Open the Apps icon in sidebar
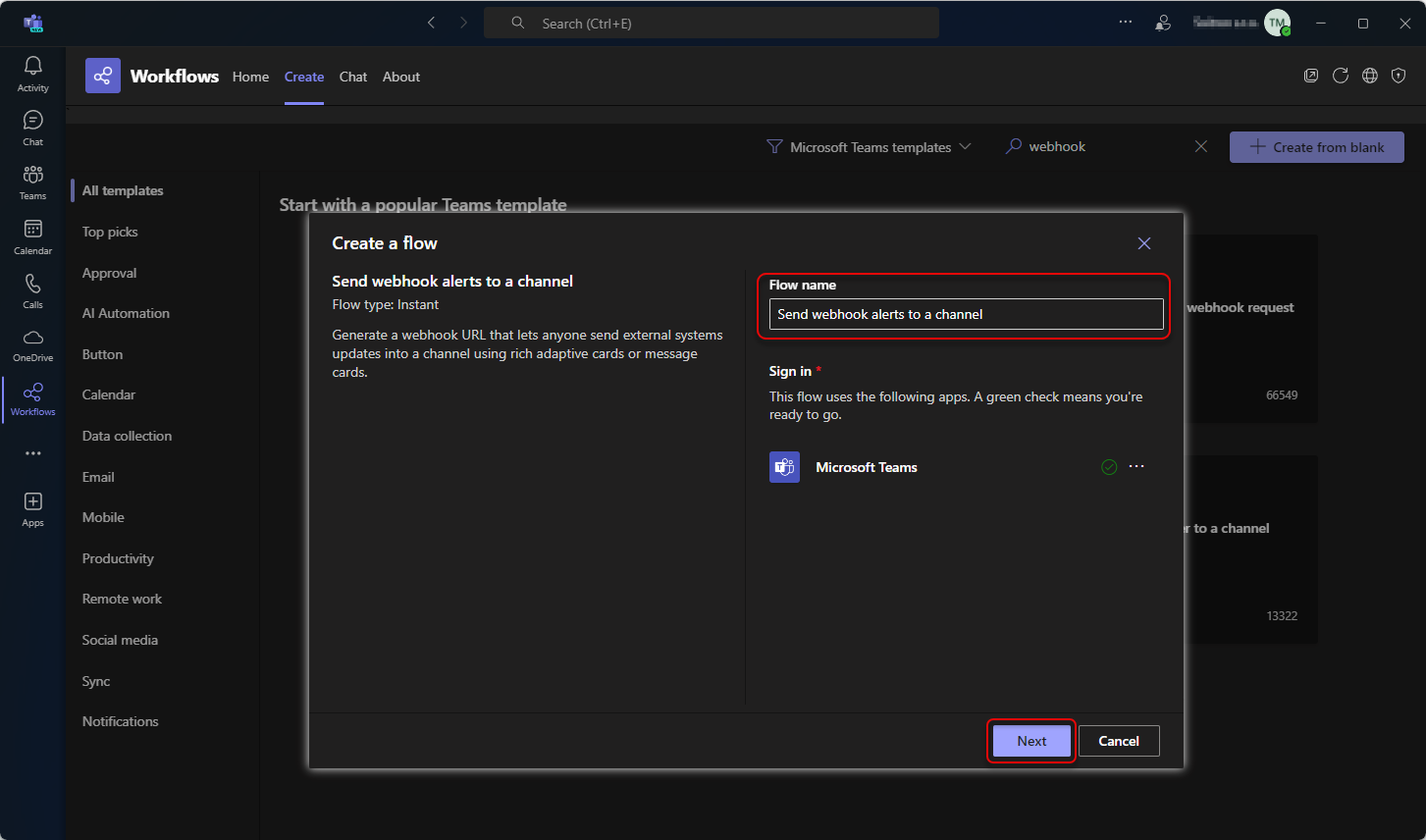 coord(32,507)
